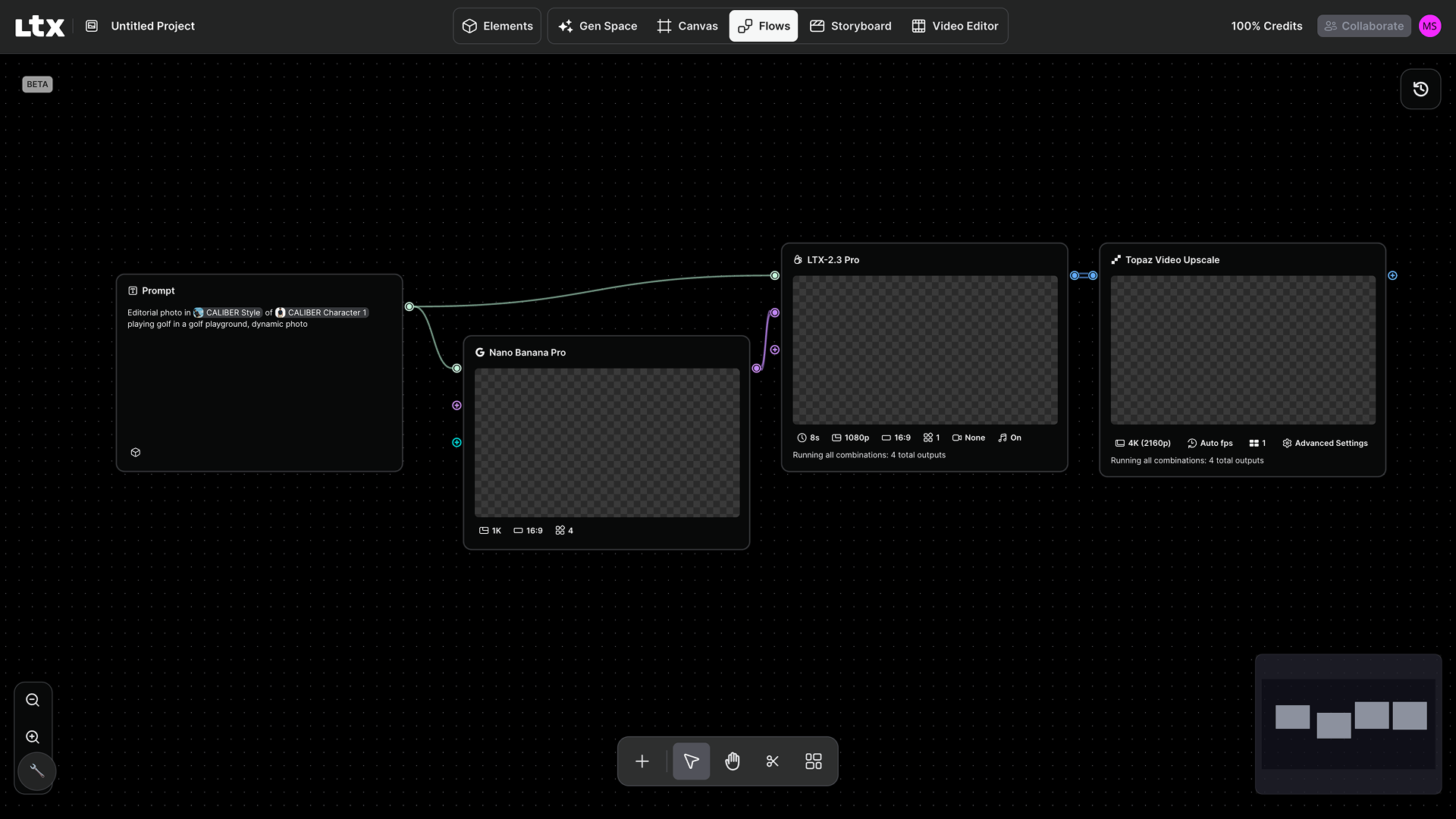Click the CALIBER Character 1 tag
Image resolution: width=1456 pixels, height=819 pixels.
tap(322, 312)
